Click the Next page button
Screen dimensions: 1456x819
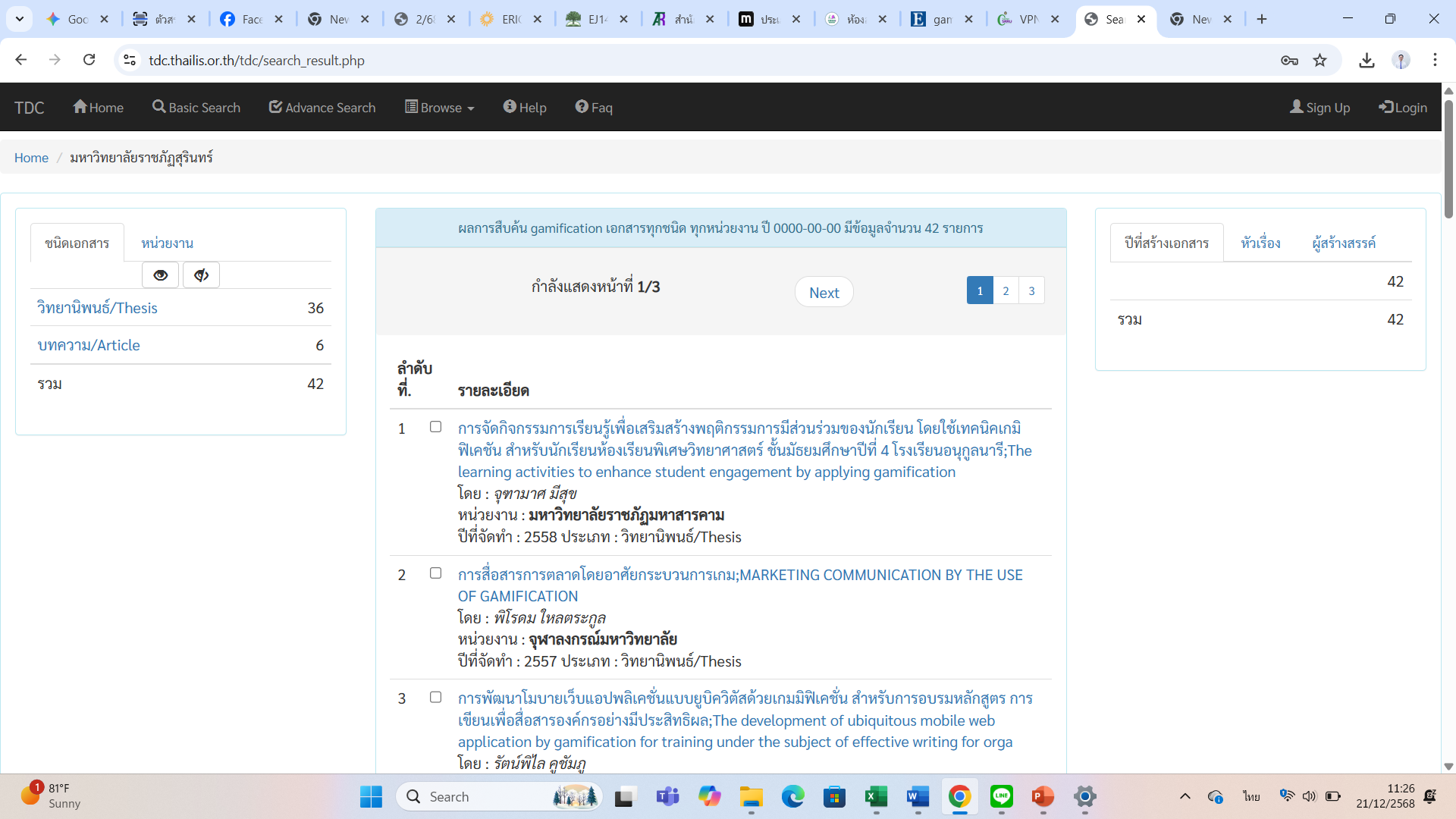[824, 293]
